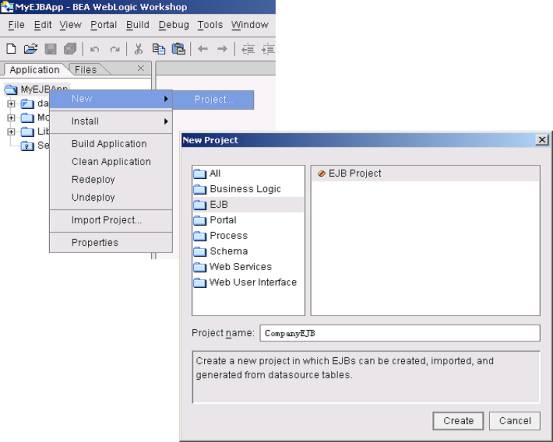Viewport: 553px width, 442px height.
Task: Focus the Project name text field
Action: (400, 333)
